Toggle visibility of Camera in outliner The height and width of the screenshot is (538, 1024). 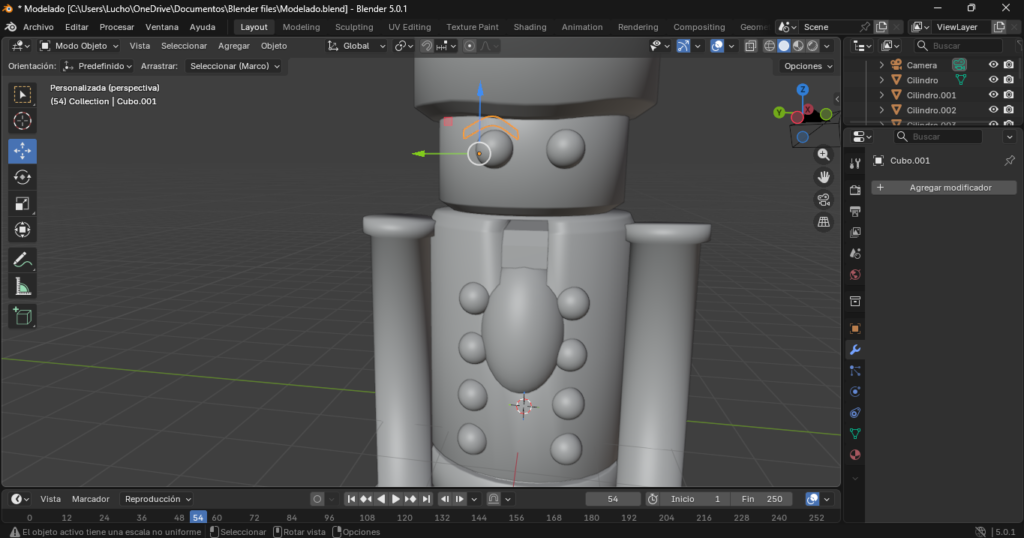[993, 65]
